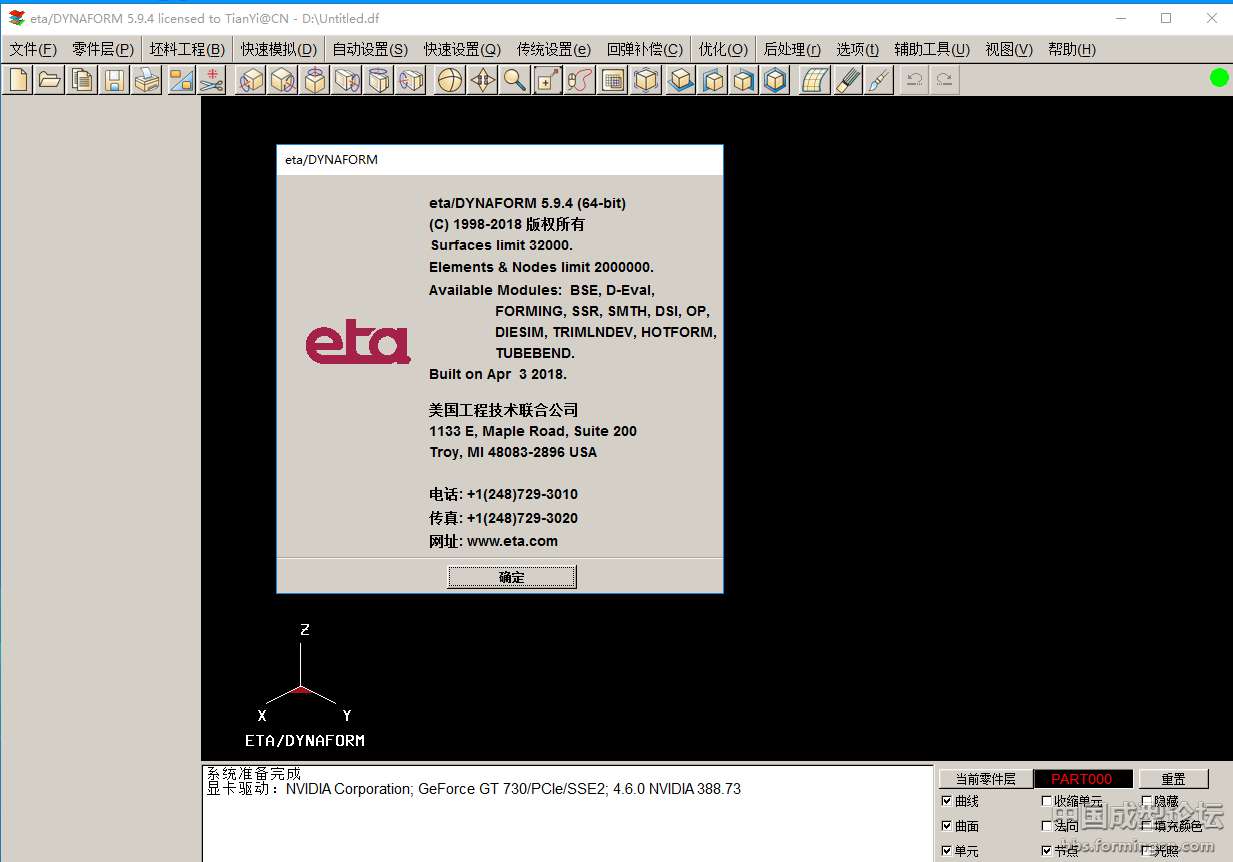The width and height of the screenshot is (1233, 862).
Task: Select the sixth cube rotation icon
Action: point(411,80)
